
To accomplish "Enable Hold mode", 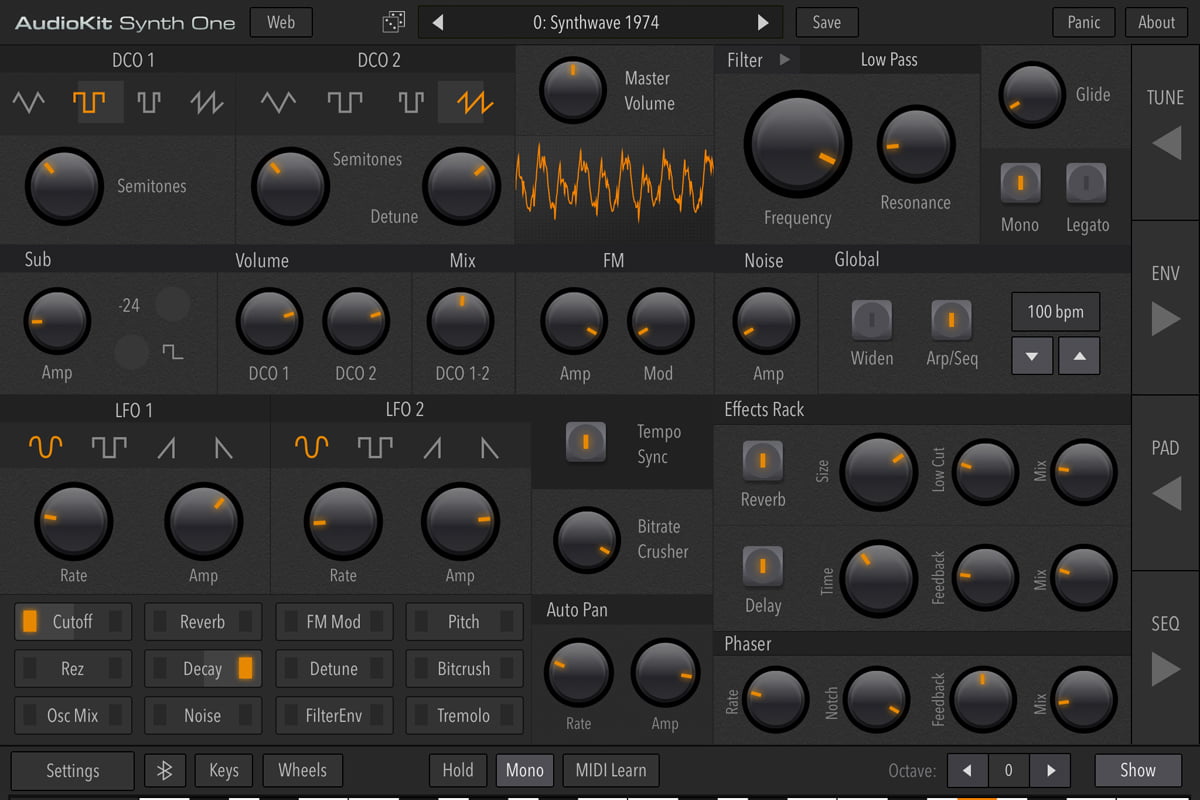I will (x=458, y=770).
